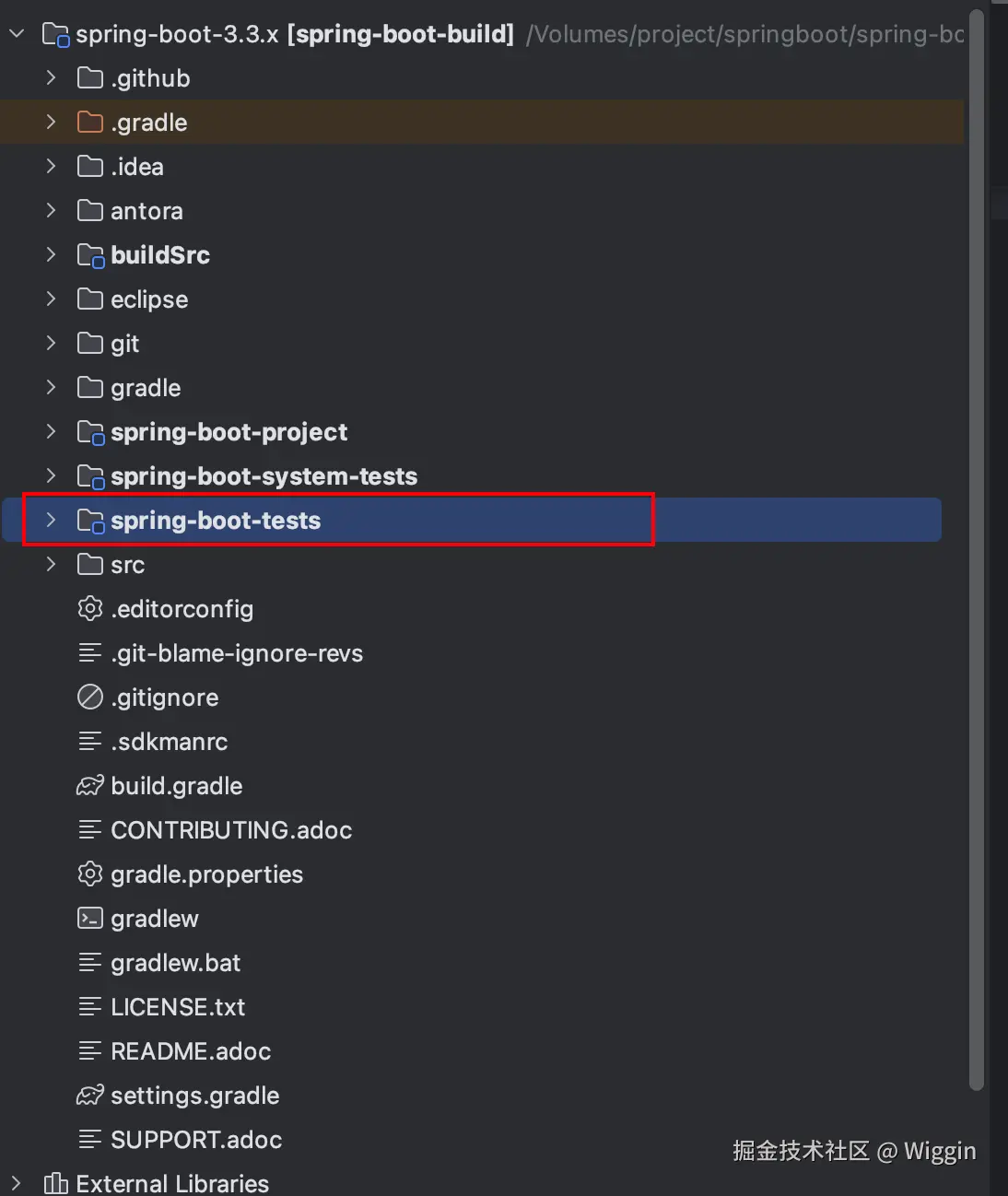Click the buildSrc module folder icon
The width and height of the screenshot is (1008, 1196).
[x=90, y=255]
